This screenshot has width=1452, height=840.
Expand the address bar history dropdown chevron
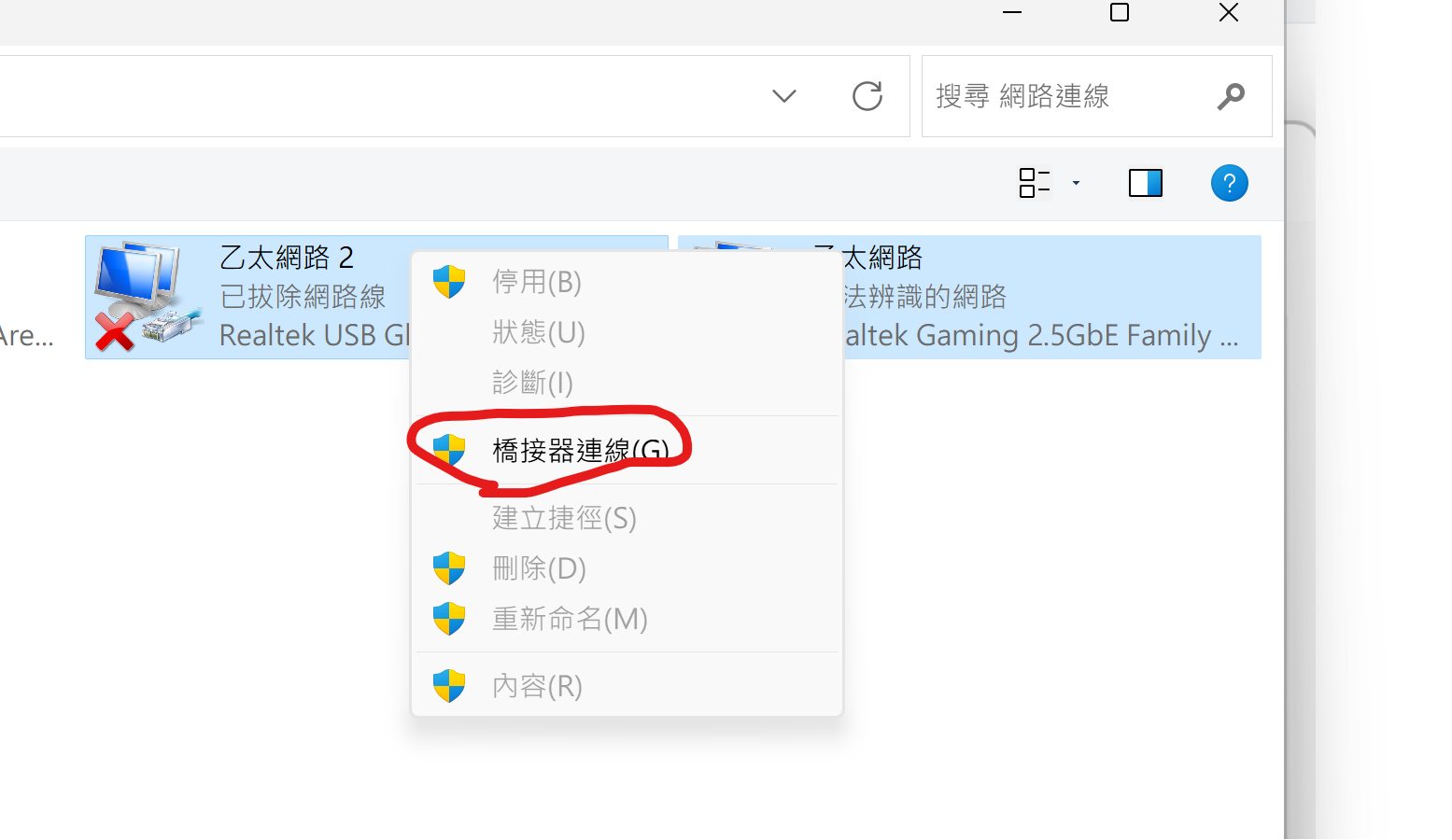(784, 96)
